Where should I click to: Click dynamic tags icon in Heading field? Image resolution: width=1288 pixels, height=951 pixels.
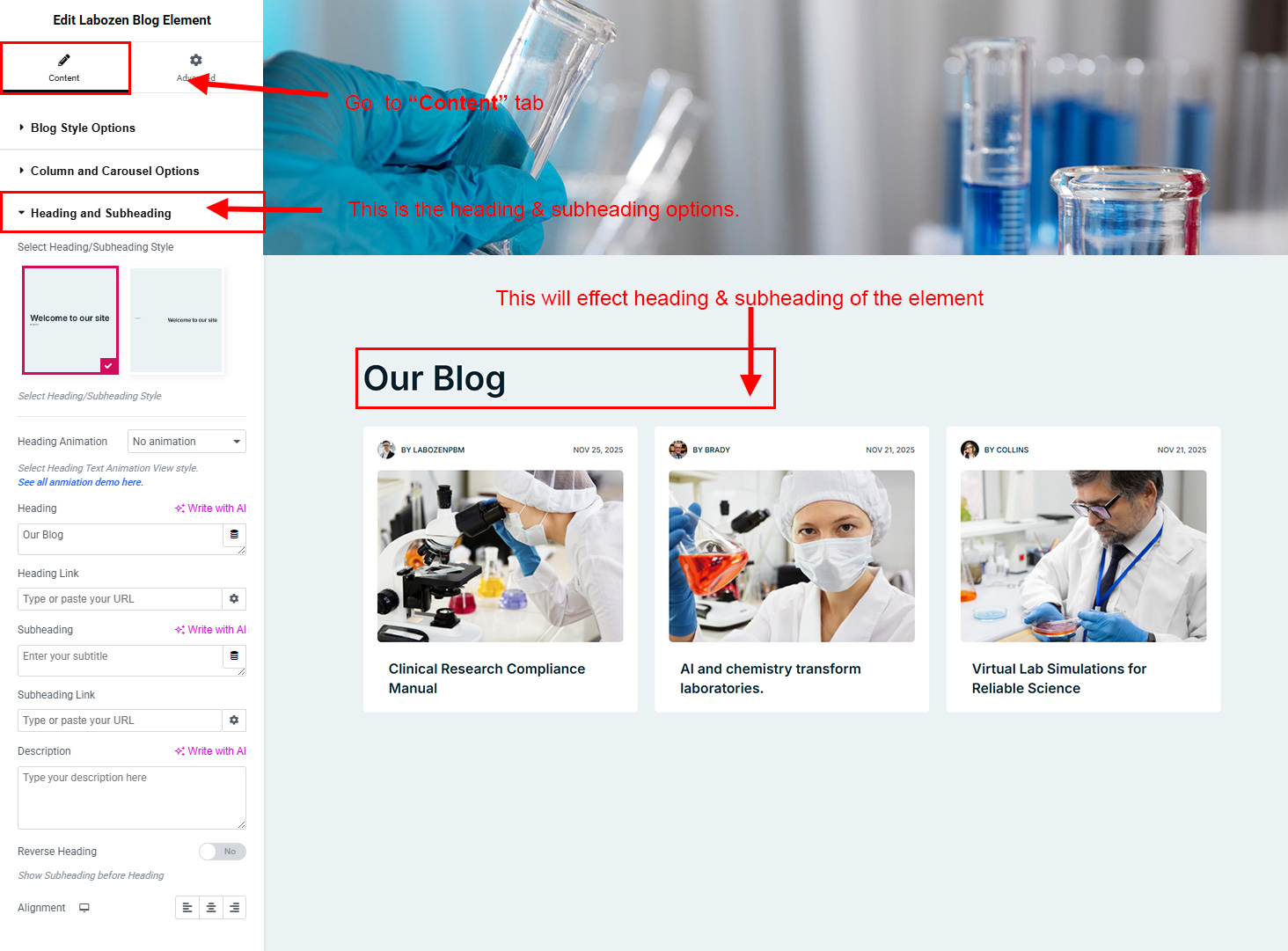click(234, 535)
